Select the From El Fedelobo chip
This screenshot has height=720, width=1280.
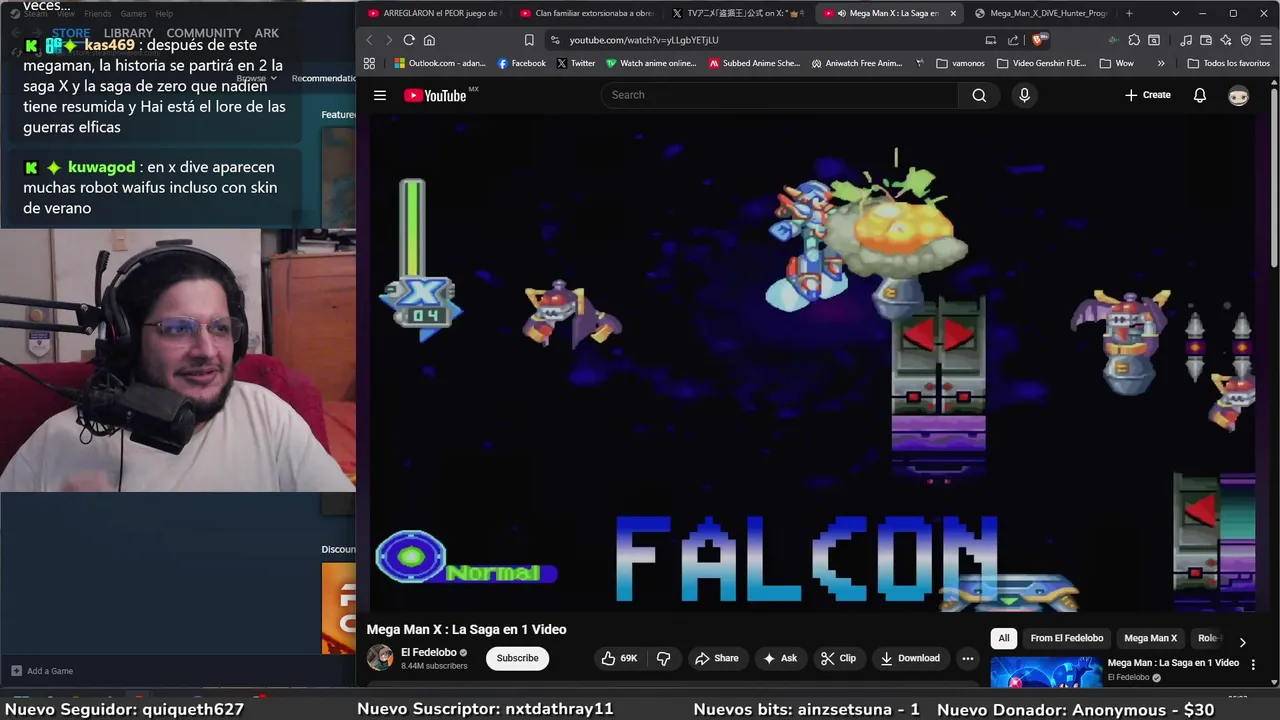coord(1067,638)
